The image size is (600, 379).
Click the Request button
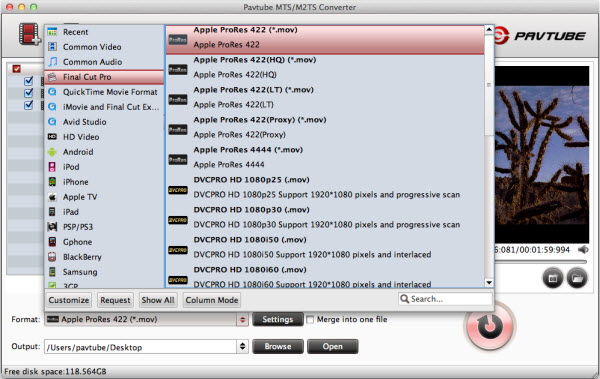[115, 300]
